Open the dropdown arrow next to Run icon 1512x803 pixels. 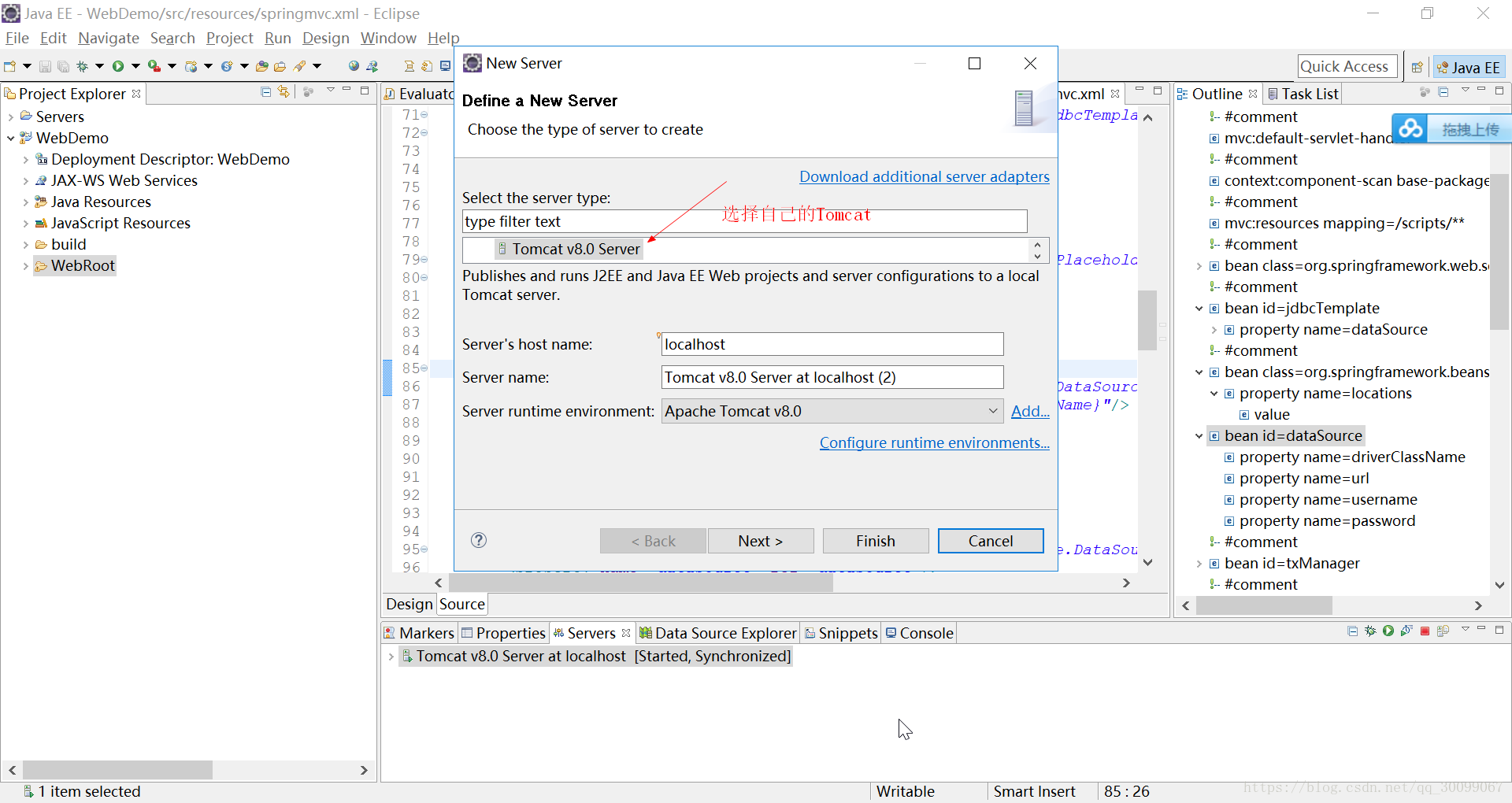pos(135,66)
